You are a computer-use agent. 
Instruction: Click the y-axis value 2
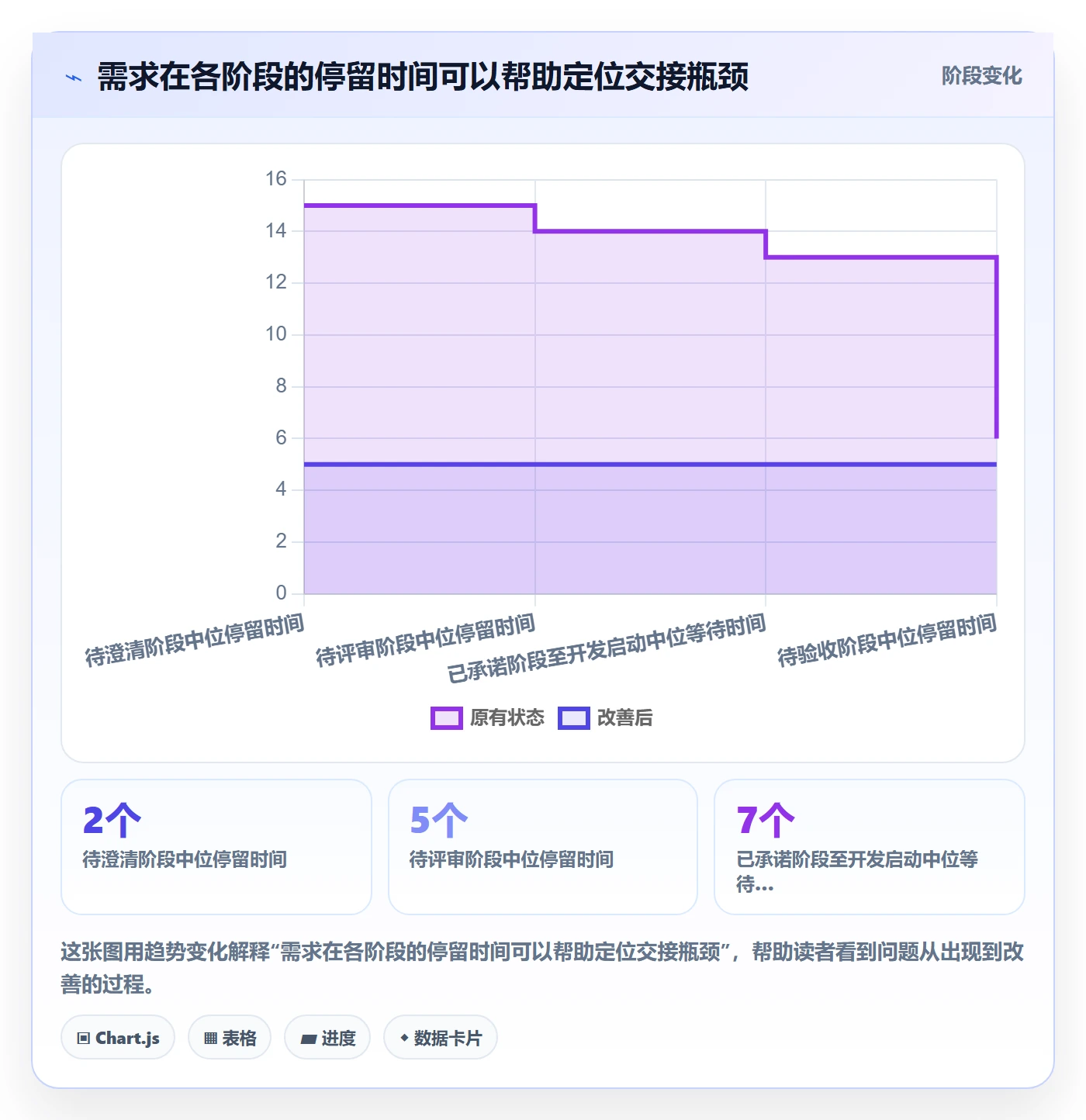(x=281, y=541)
